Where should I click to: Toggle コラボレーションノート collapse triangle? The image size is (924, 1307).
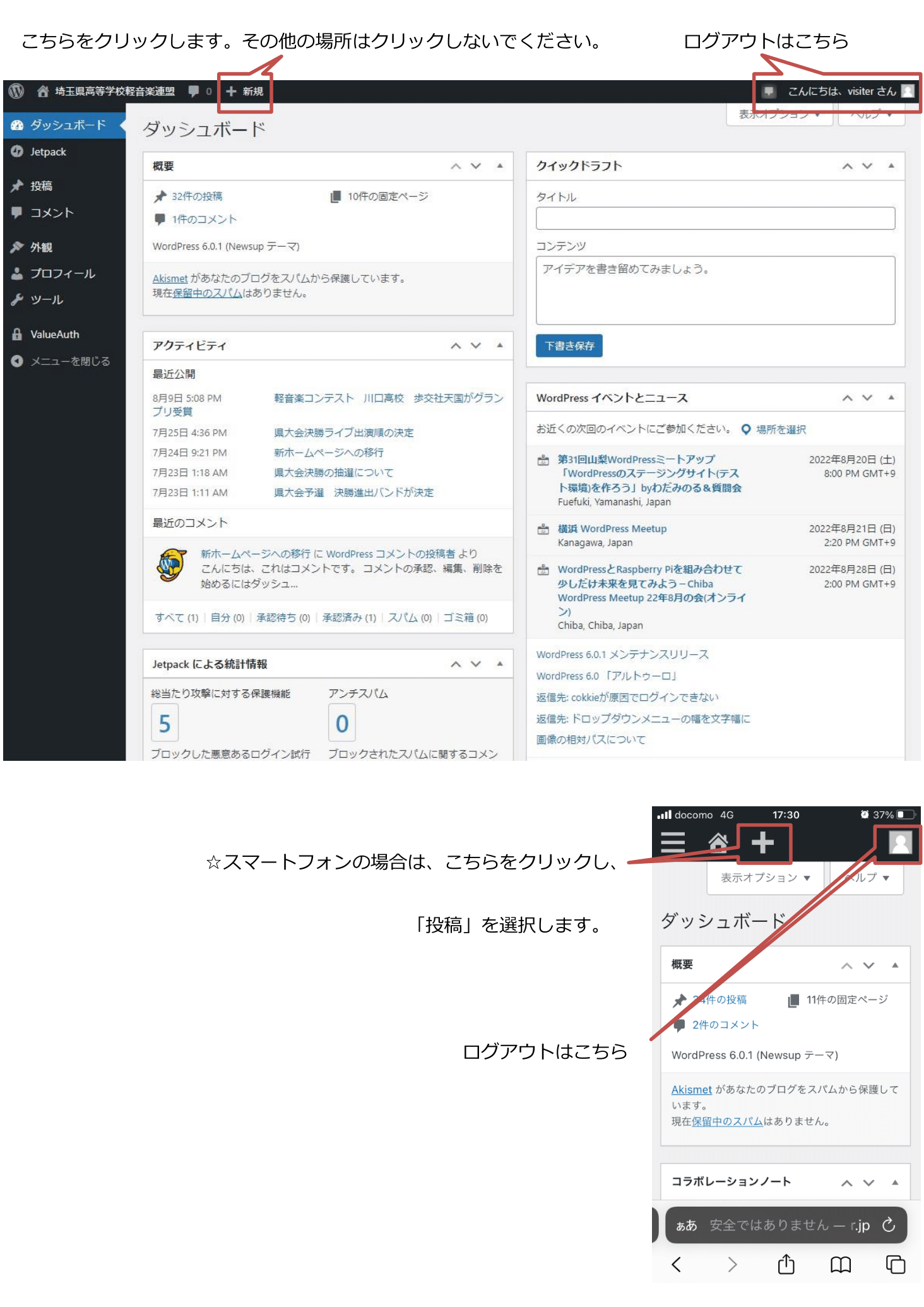click(895, 1182)
